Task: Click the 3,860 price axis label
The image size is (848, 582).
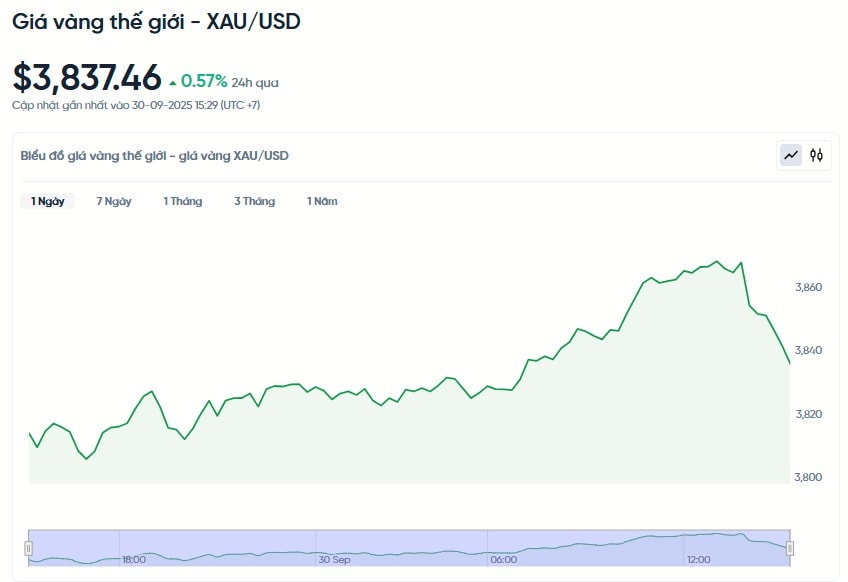Action: 808,287
